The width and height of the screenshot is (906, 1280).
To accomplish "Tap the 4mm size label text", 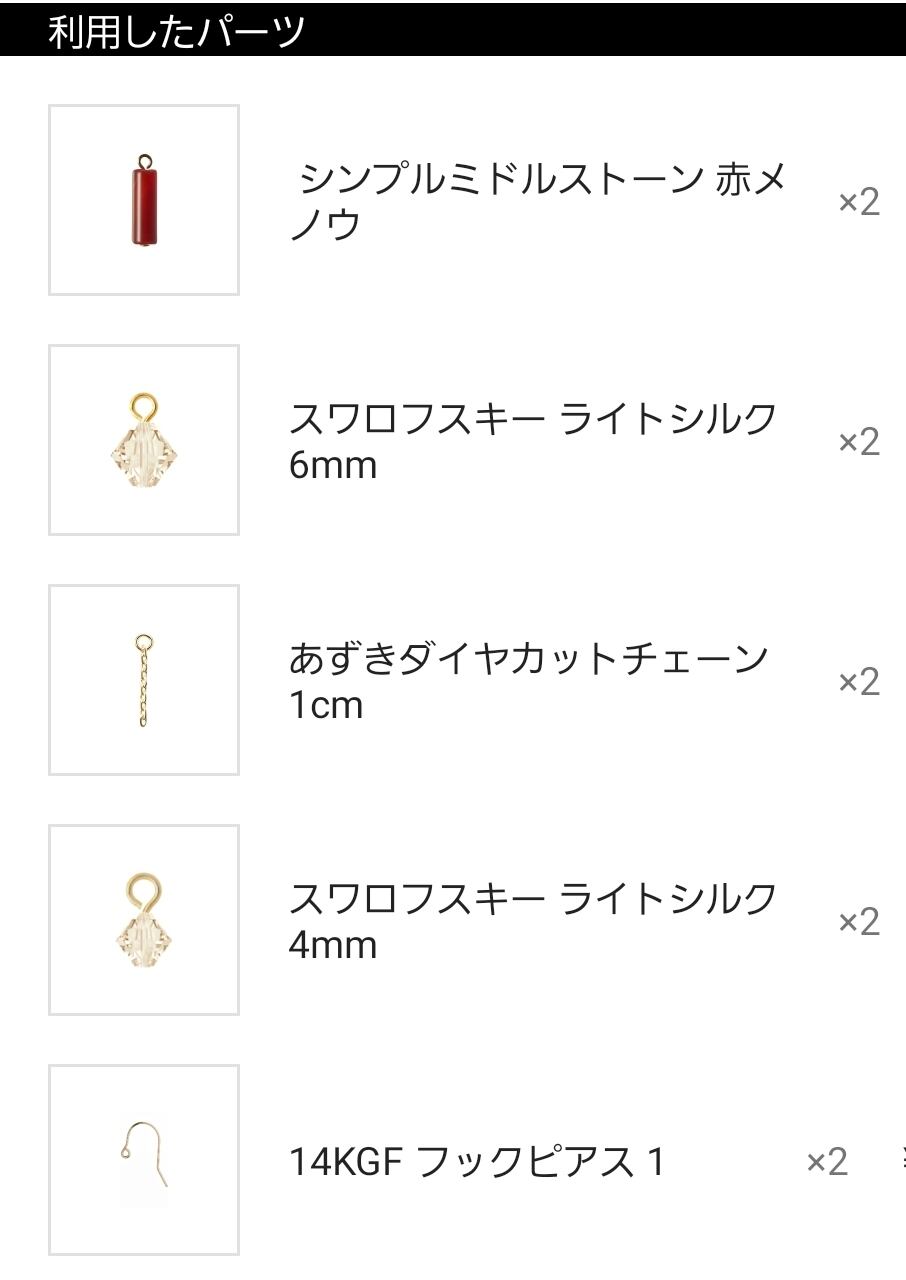I will (332, 946).
